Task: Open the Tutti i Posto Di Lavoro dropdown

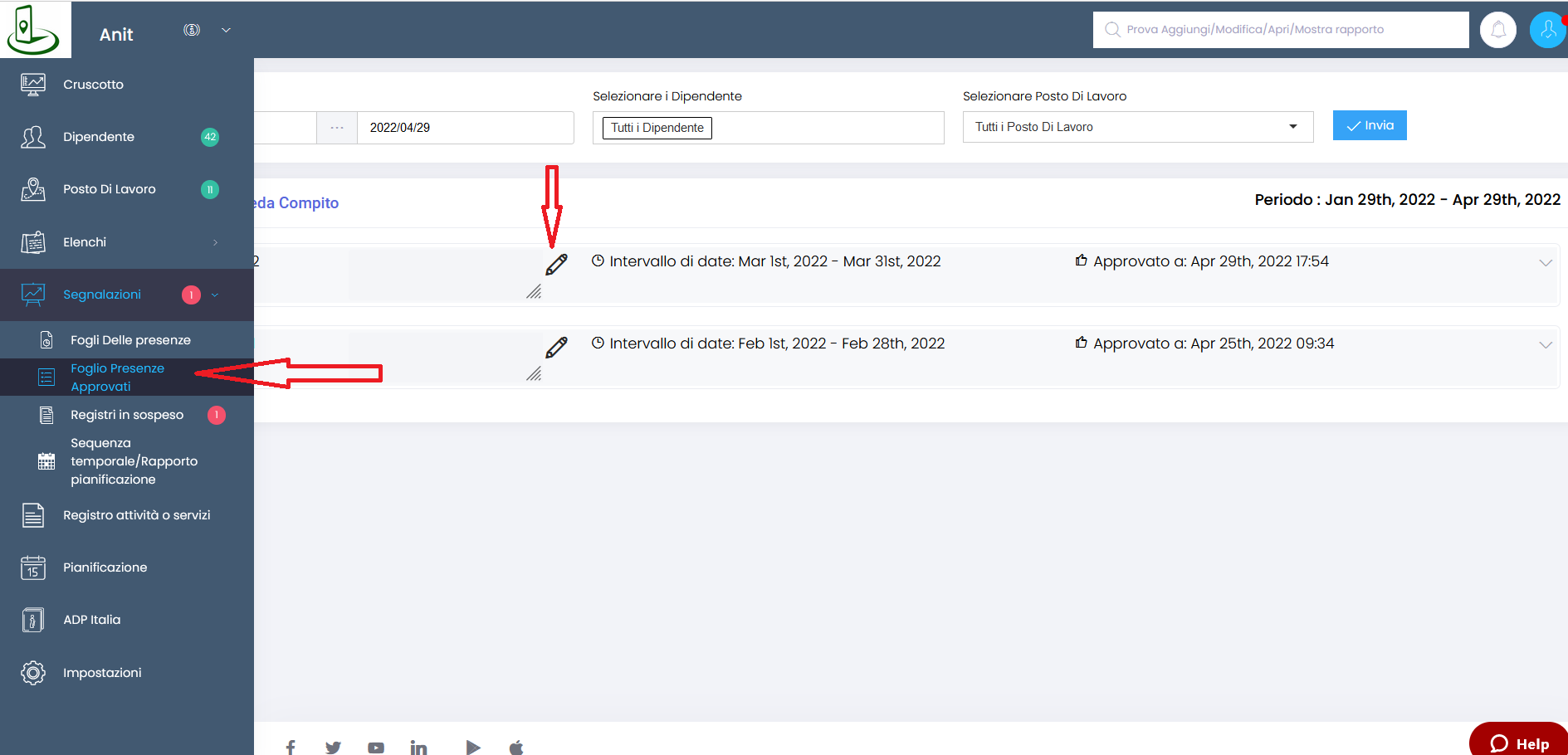Action: (1138, 127)
